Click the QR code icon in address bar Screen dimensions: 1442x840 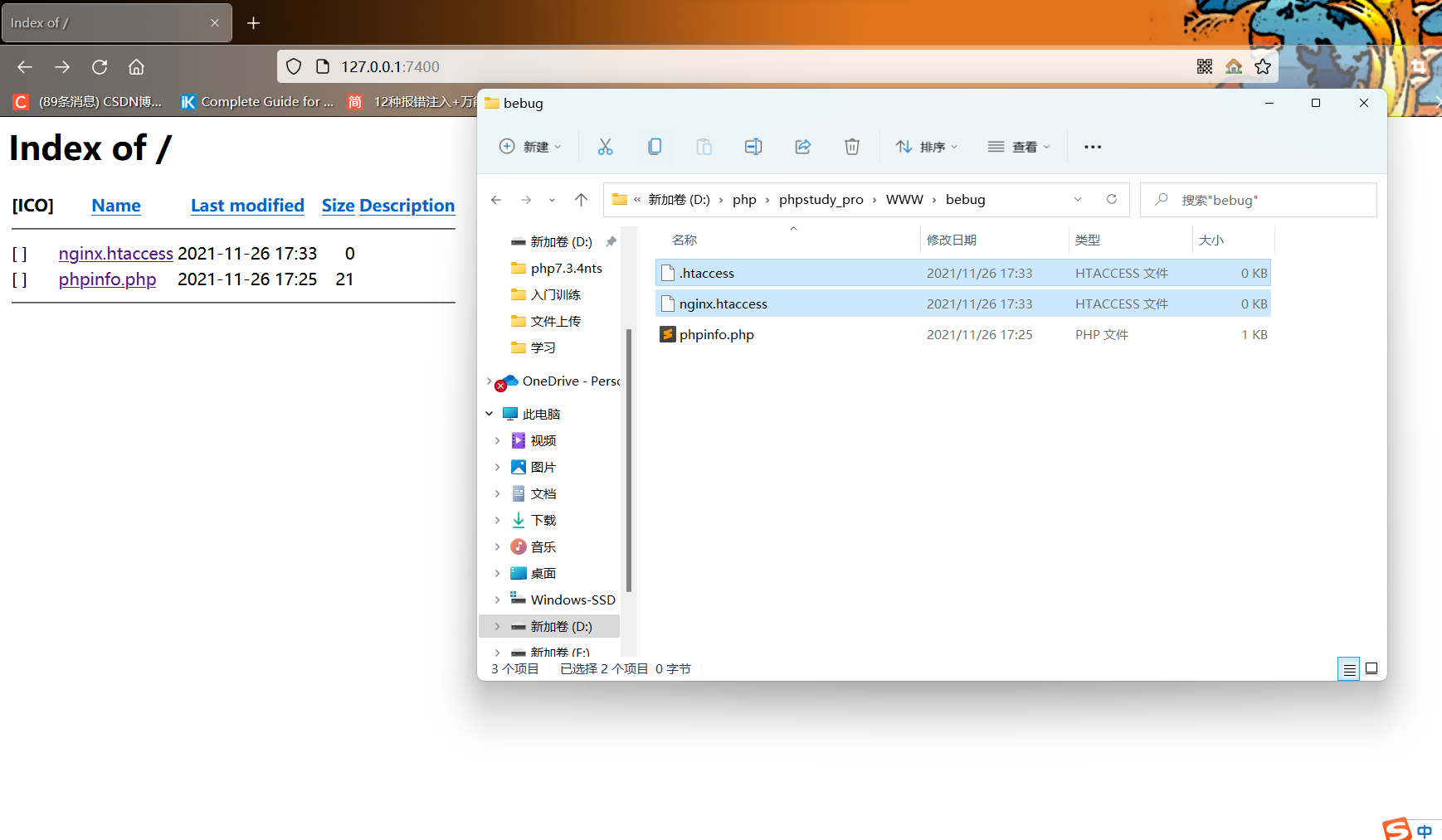tap(1205, 66)
